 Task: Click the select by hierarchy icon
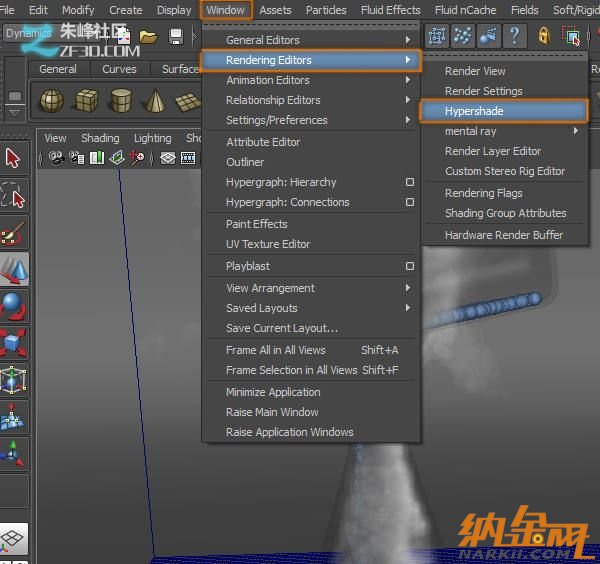[437, 36]
